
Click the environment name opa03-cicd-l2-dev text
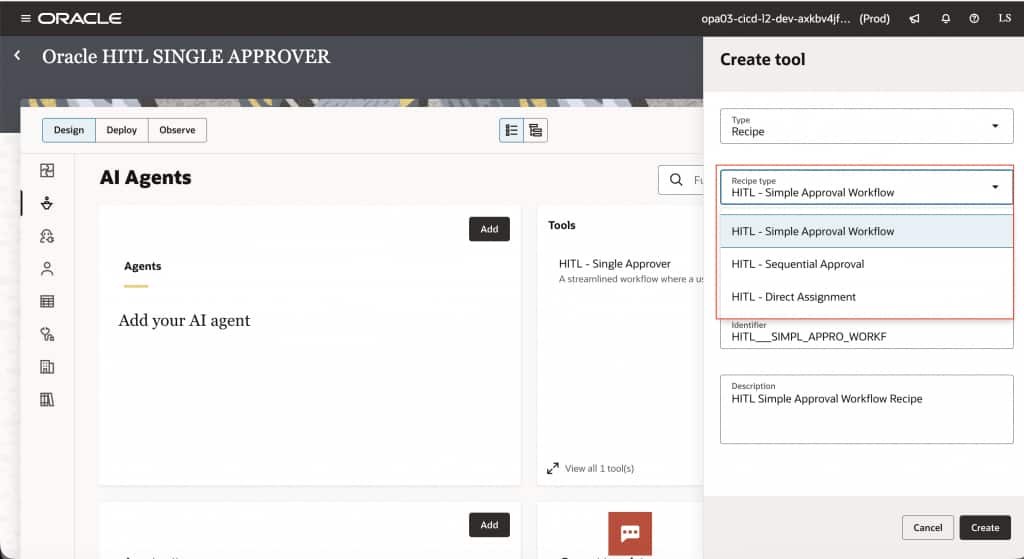click(776, 18)
